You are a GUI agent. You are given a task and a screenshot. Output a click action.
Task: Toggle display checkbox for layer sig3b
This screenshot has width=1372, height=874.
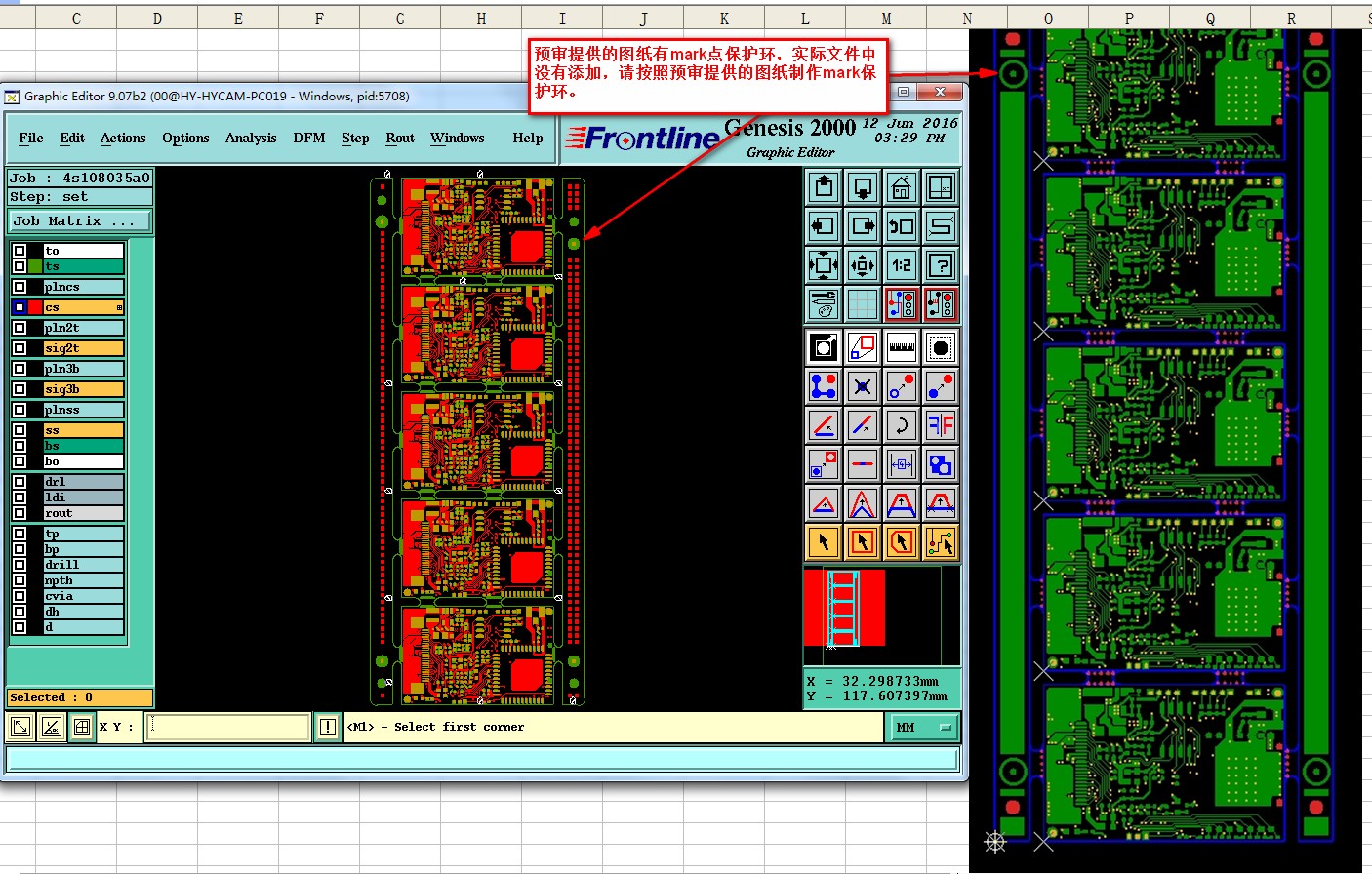[20, 389]
